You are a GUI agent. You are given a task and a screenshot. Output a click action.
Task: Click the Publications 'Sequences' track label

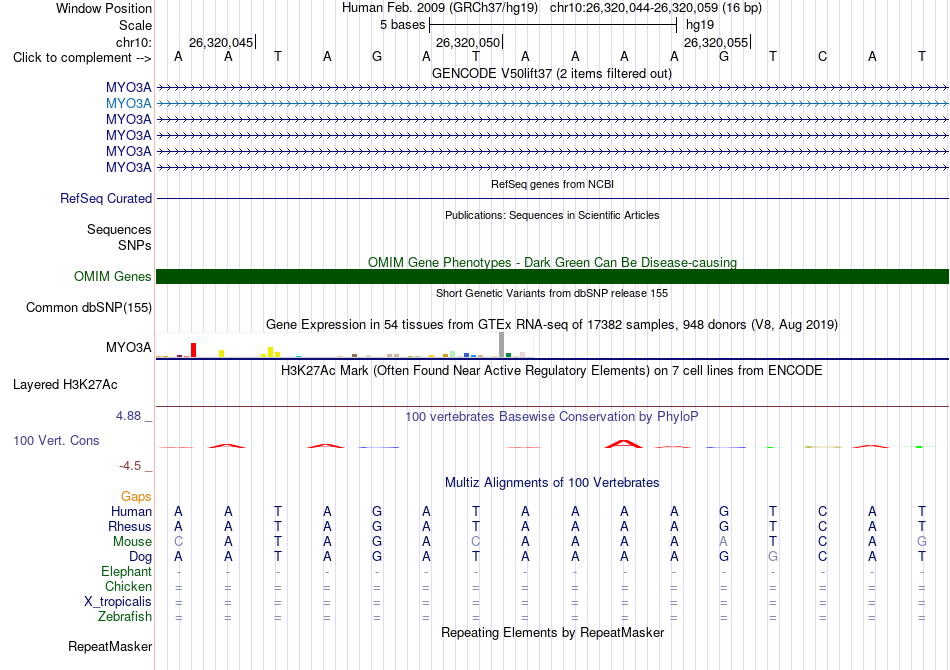[119, 230]
